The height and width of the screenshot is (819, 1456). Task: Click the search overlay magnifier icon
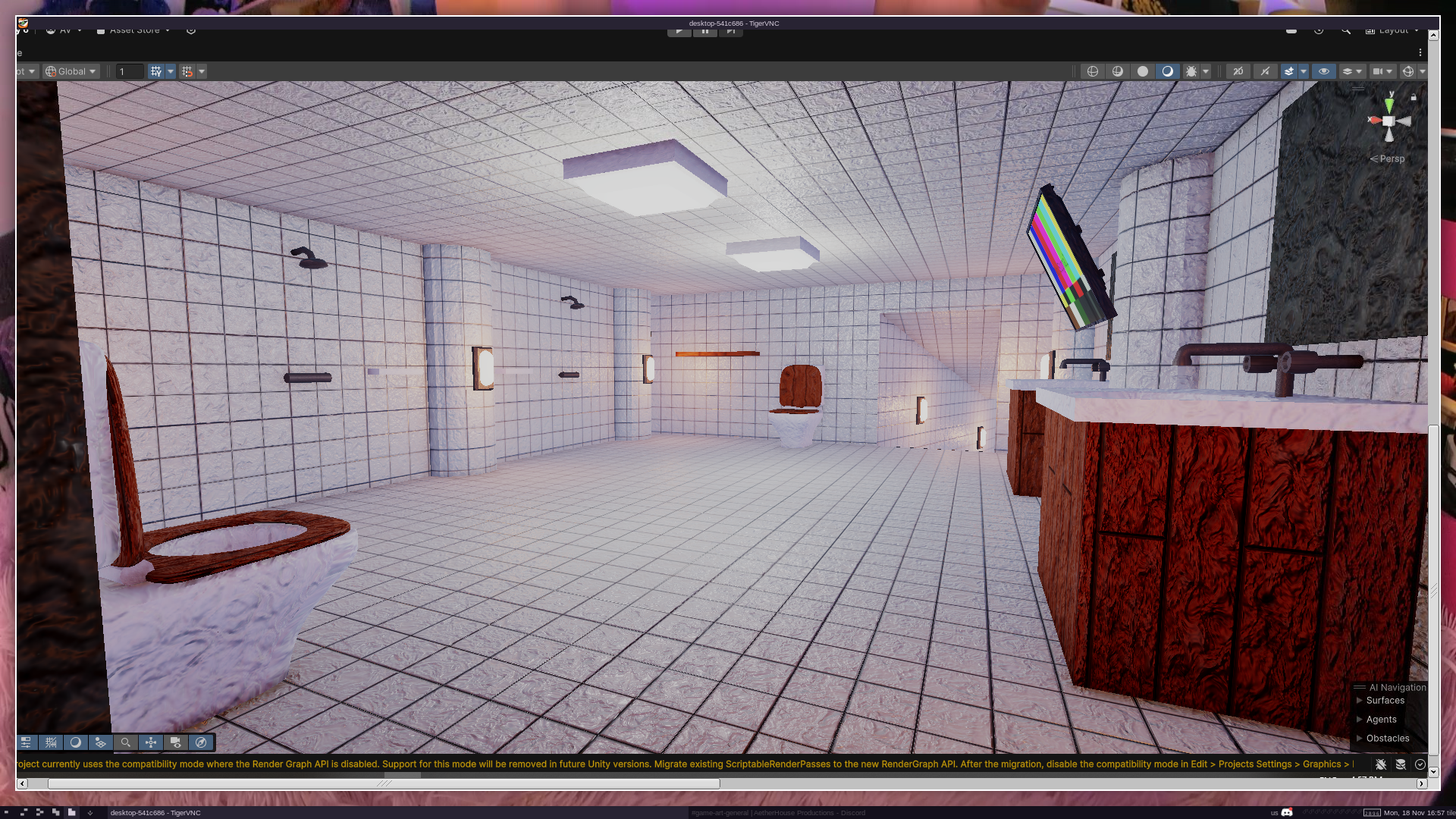[x=126, y=742]
